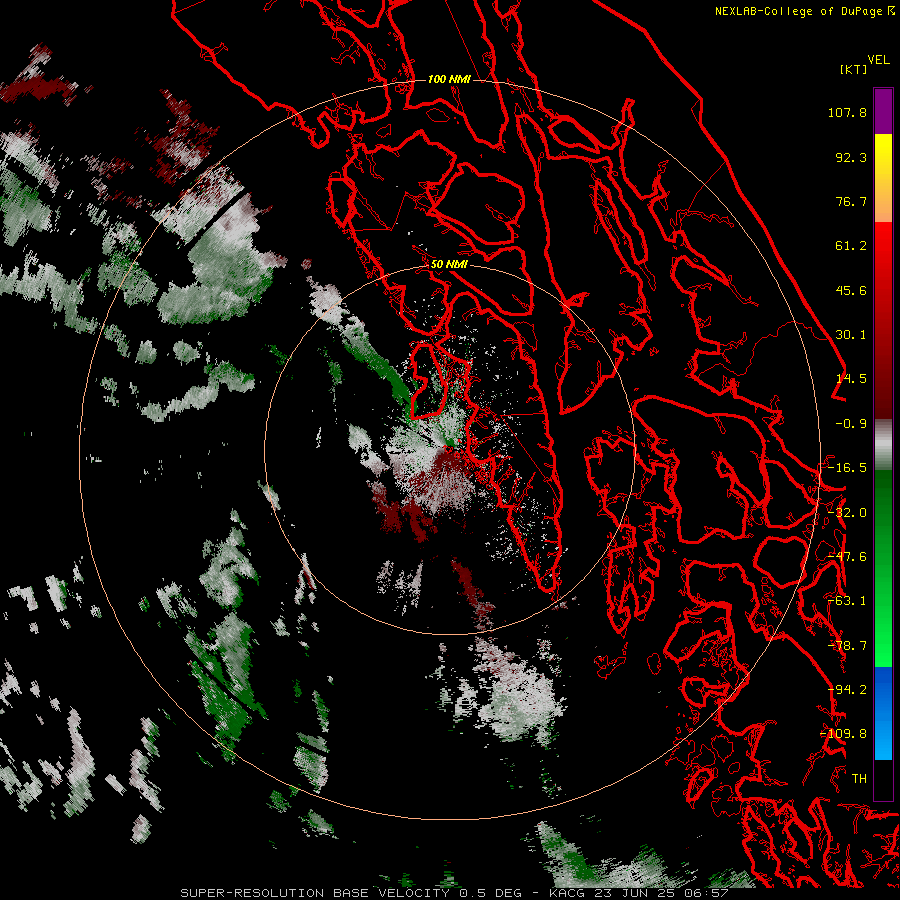Click the -63.1 velocity scale value

[x=847, y=601]
